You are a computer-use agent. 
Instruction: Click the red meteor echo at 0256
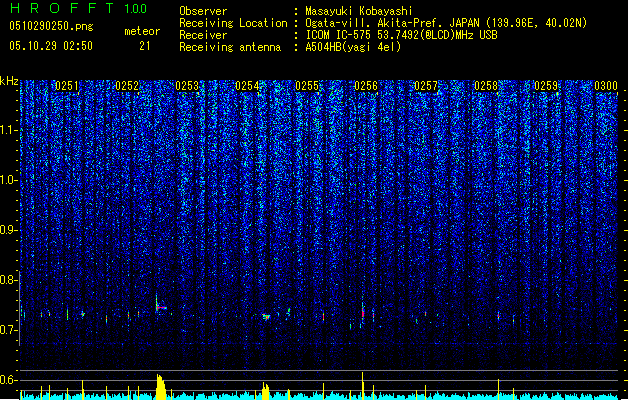pos(363,314)
